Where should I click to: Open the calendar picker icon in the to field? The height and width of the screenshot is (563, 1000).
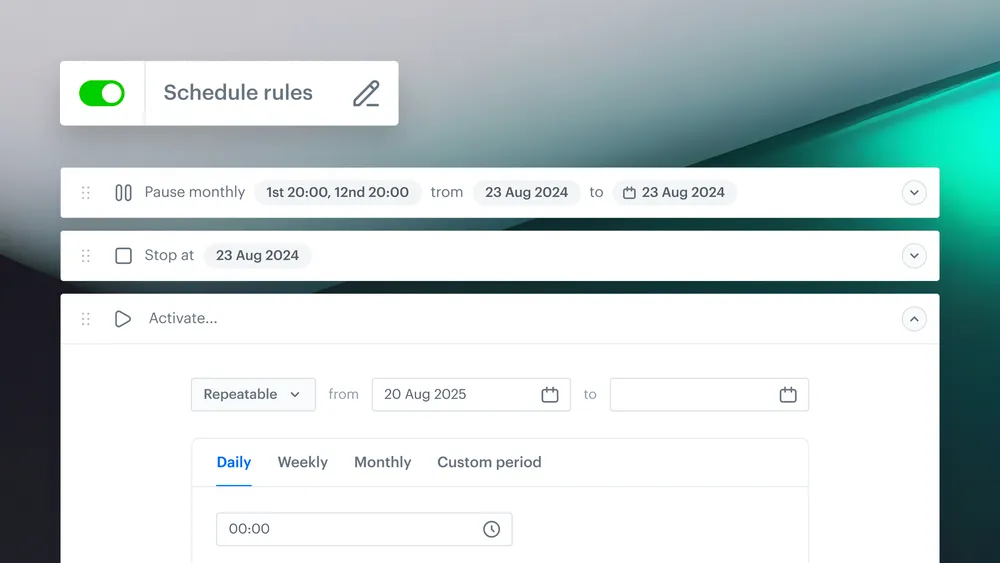point(788,395)
